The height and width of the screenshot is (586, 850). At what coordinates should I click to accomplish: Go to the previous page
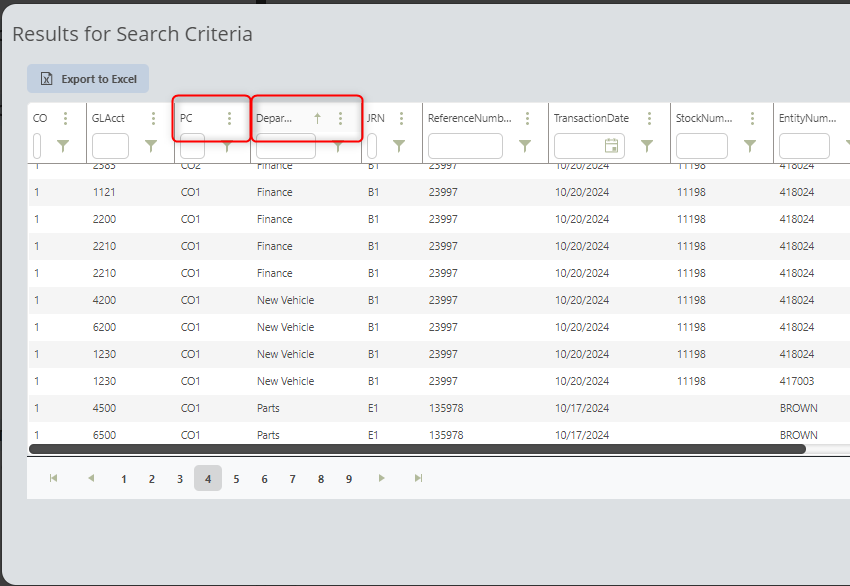[x=91, y=478]
